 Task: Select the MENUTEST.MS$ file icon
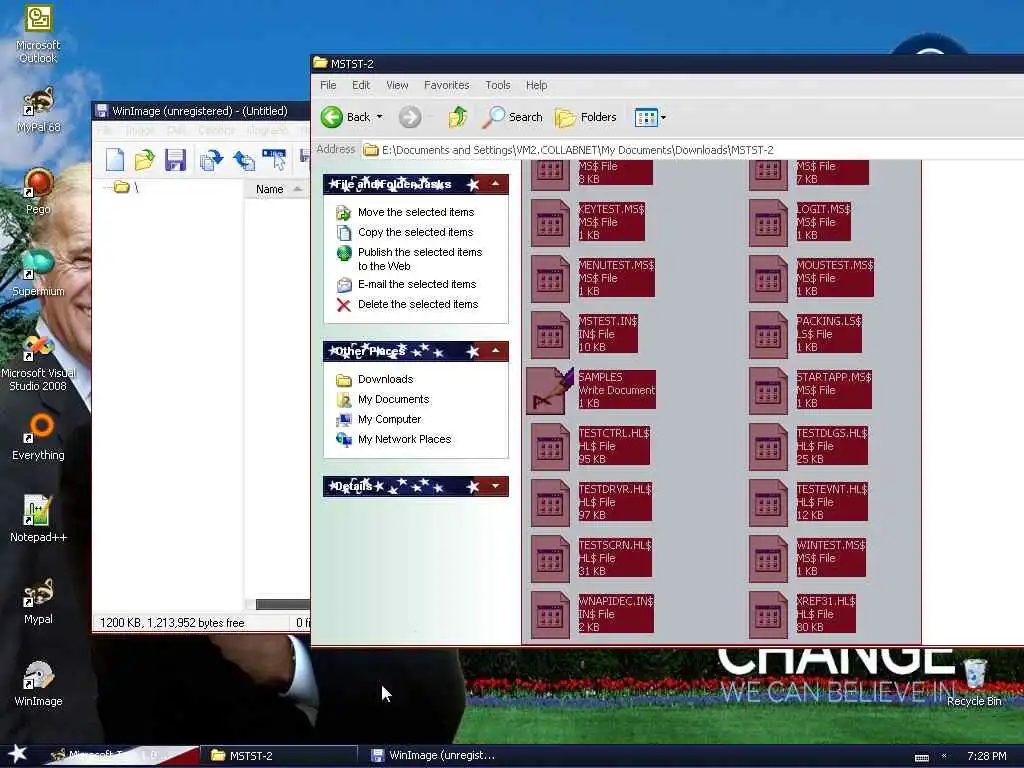coord(550,279)
